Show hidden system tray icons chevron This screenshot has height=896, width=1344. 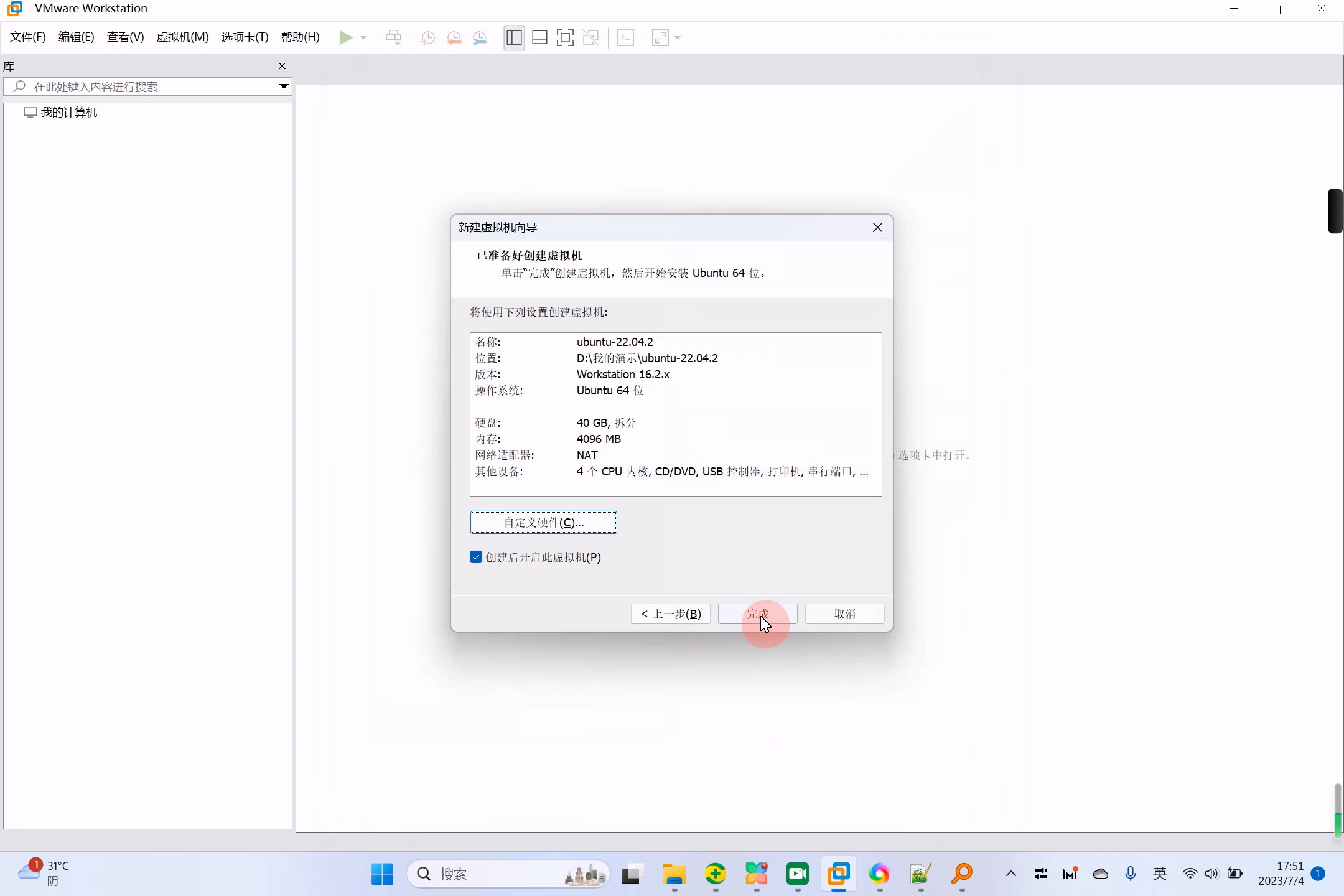pyautogui.click(x=1011, y=874)
